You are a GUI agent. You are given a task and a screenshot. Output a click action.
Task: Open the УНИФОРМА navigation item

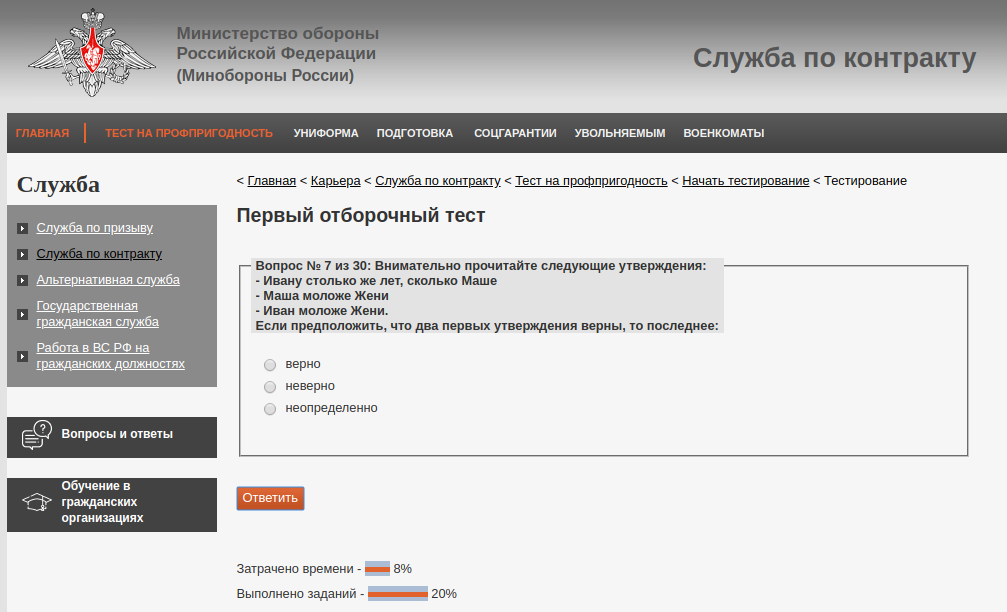tap(325, 133)
